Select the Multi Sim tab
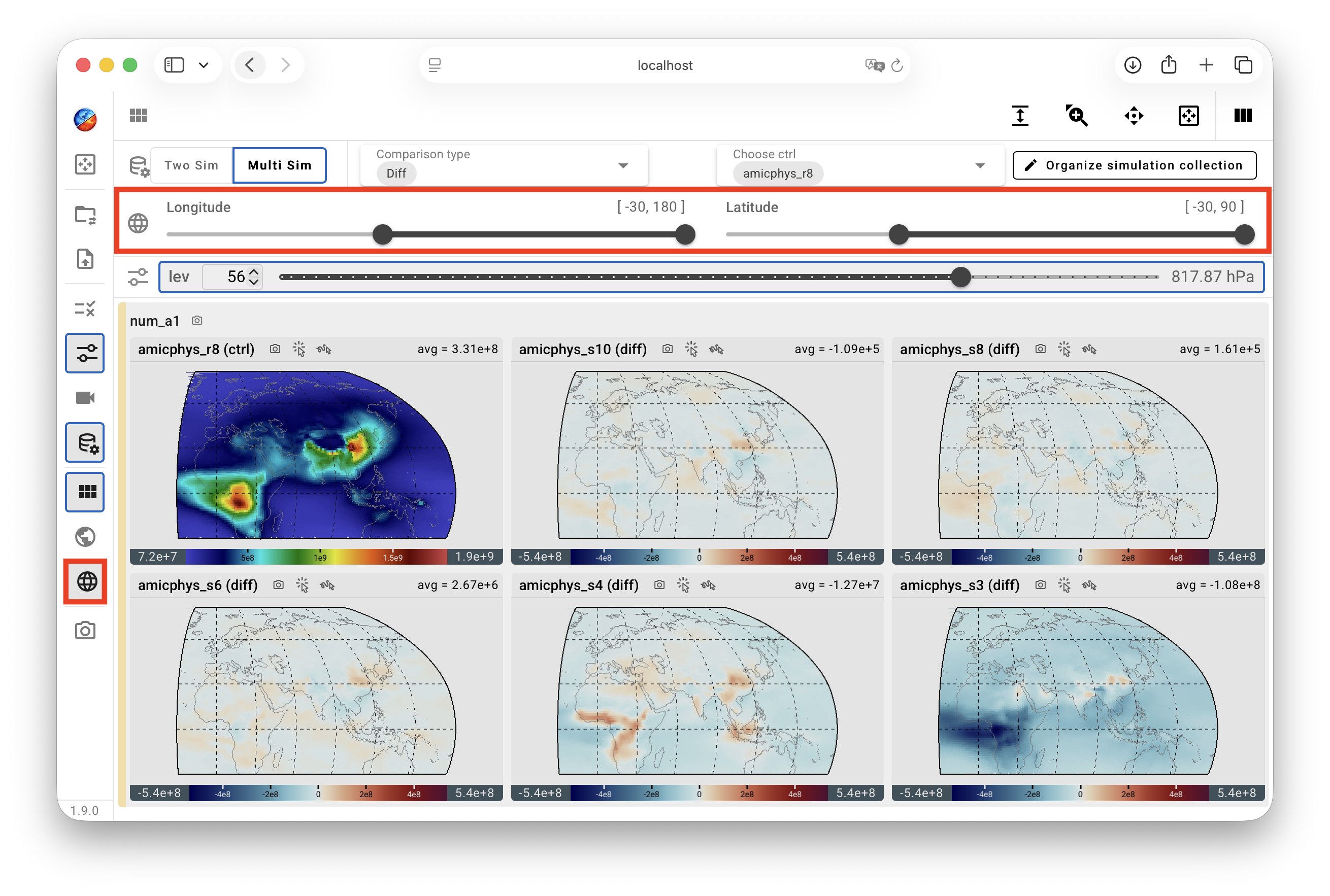The height and width of the screenshot is (896, 1330). (x=280, y=165)
